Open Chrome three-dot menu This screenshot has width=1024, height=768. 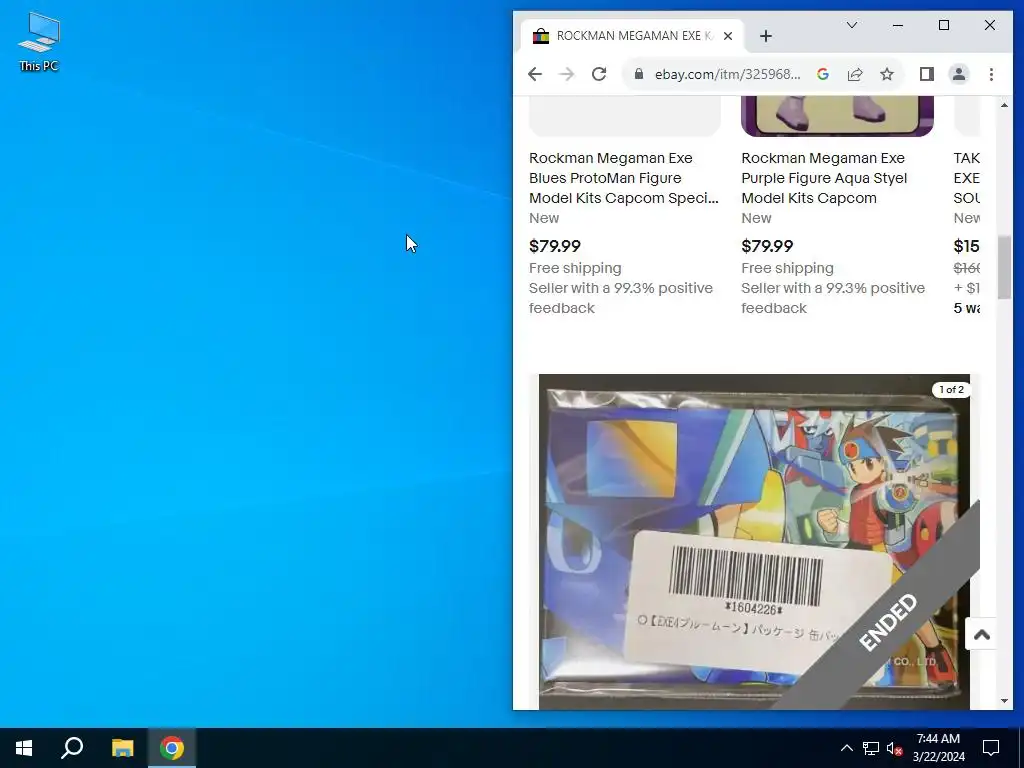(991, 74)
